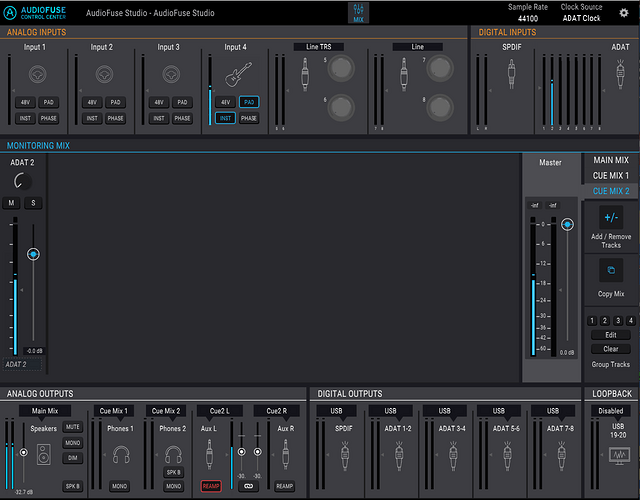This screenshot has height=500, width=640.
Task: Click the Arturia AudioFuse logo icon
Action: (x=10, y=13)
